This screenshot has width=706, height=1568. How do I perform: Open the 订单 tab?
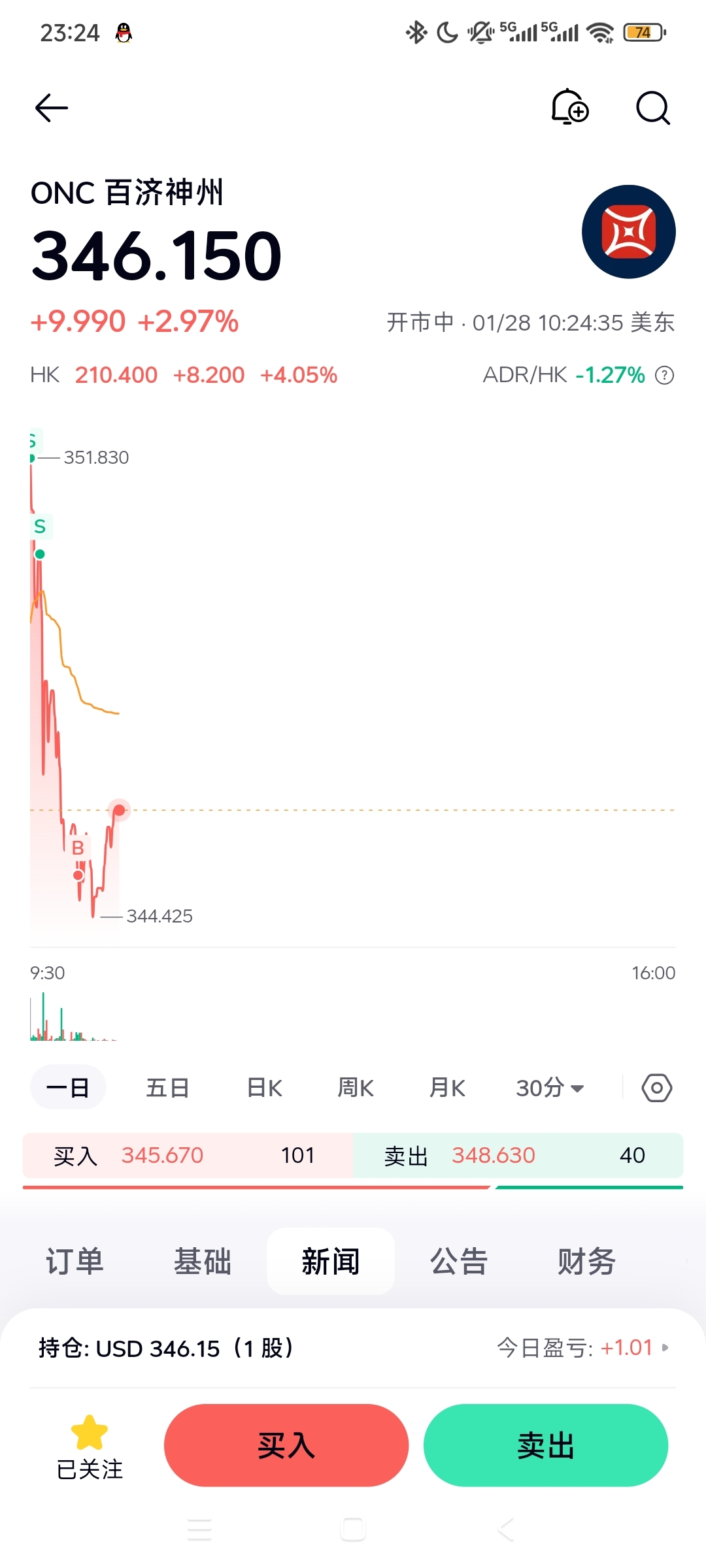[75, 1261]
